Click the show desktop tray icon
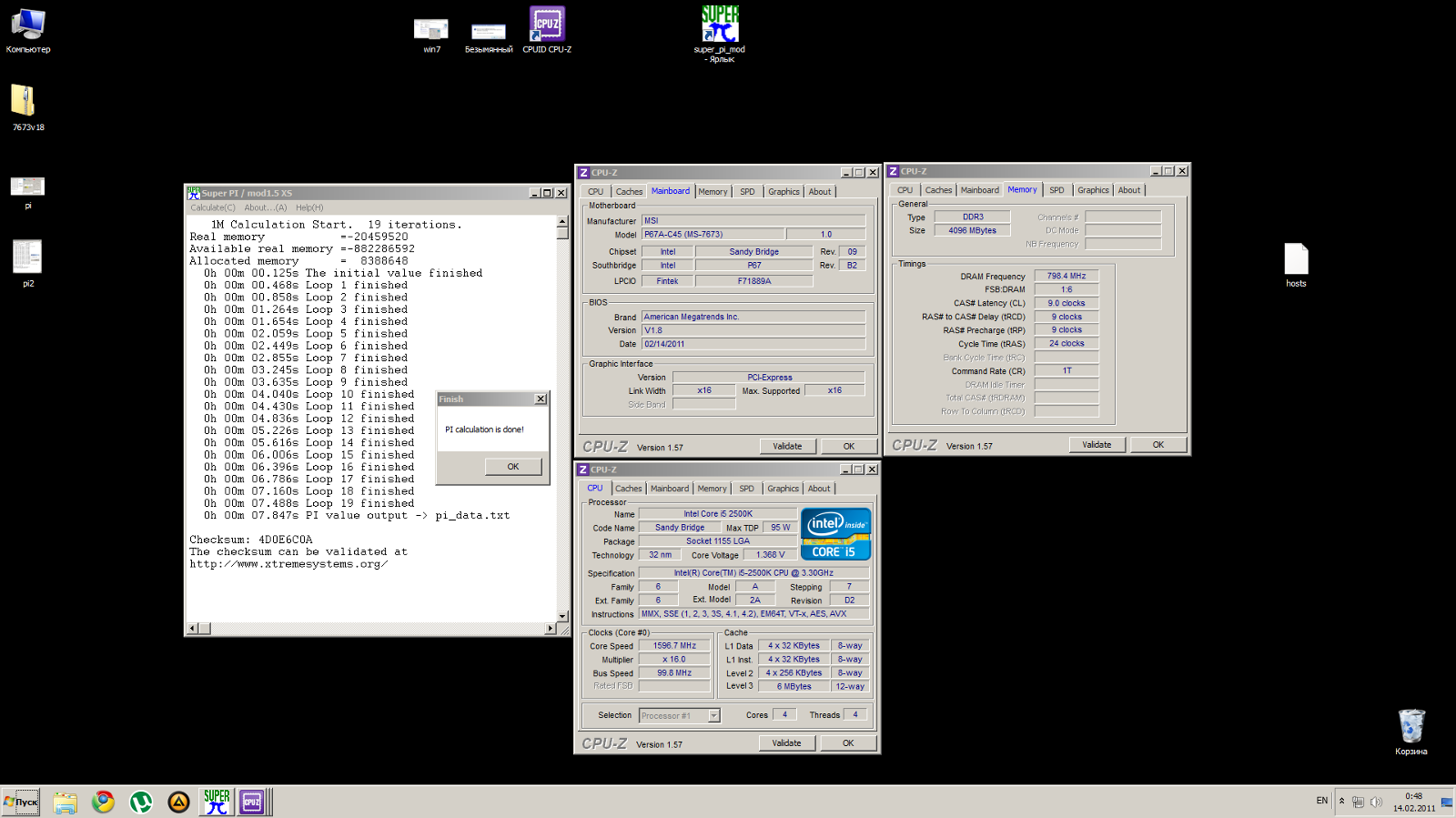Image resolution: width=1456 pixels, height=818 pixels. click(1447, 802)
